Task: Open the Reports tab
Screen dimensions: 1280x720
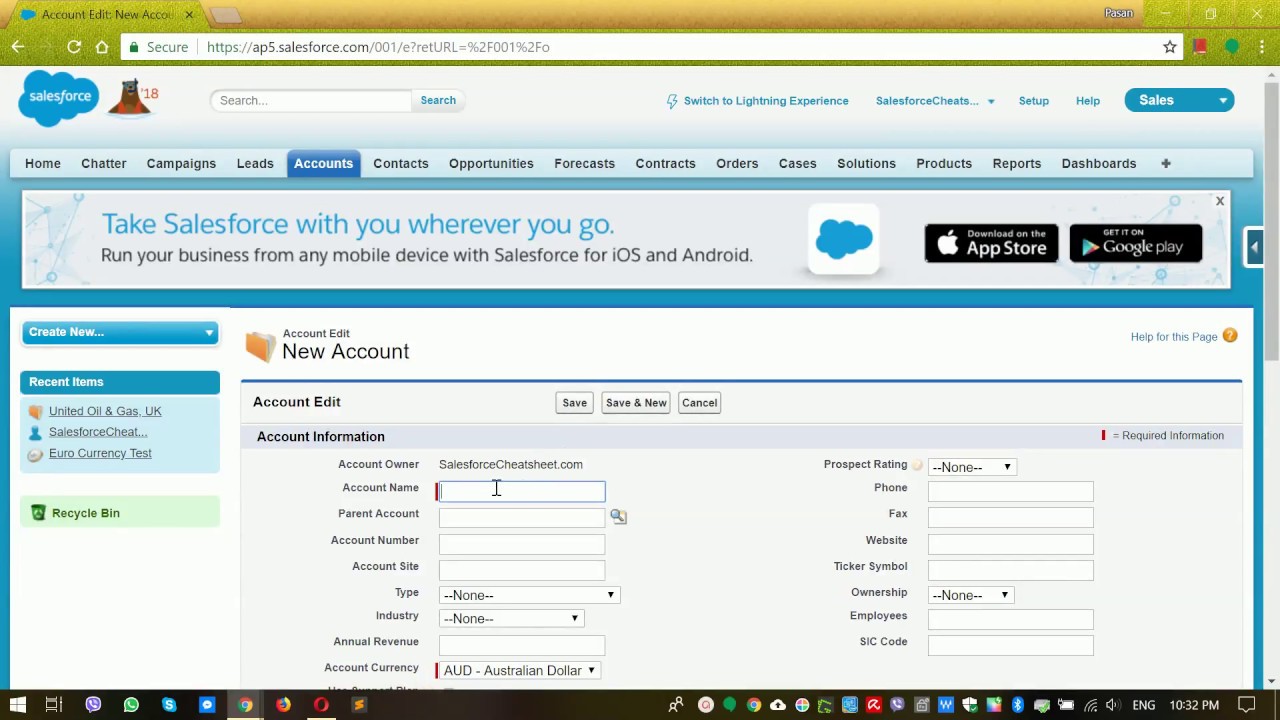Action: click(1017, 163)
